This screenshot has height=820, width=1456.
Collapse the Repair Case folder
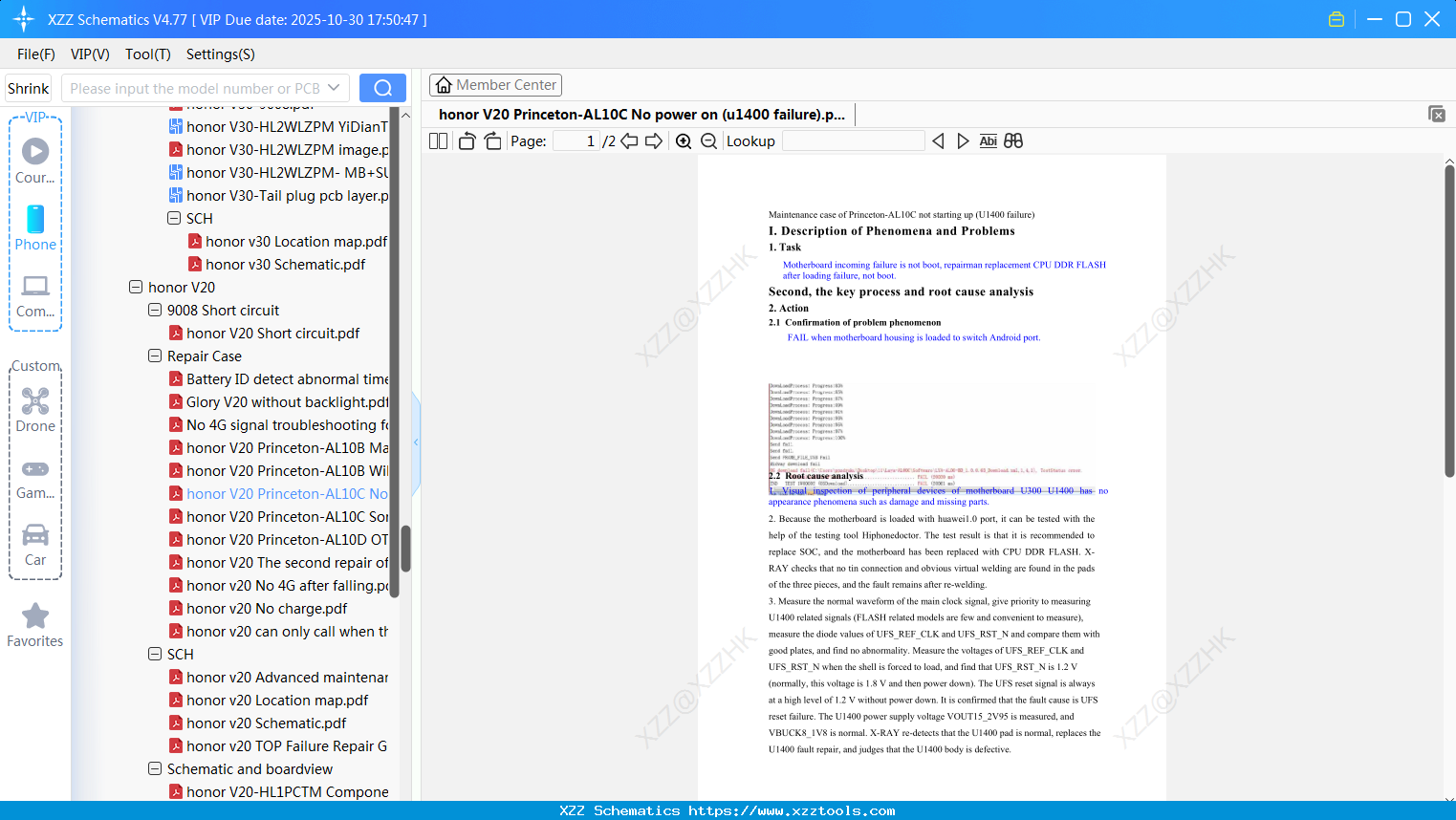pos(155,356)
